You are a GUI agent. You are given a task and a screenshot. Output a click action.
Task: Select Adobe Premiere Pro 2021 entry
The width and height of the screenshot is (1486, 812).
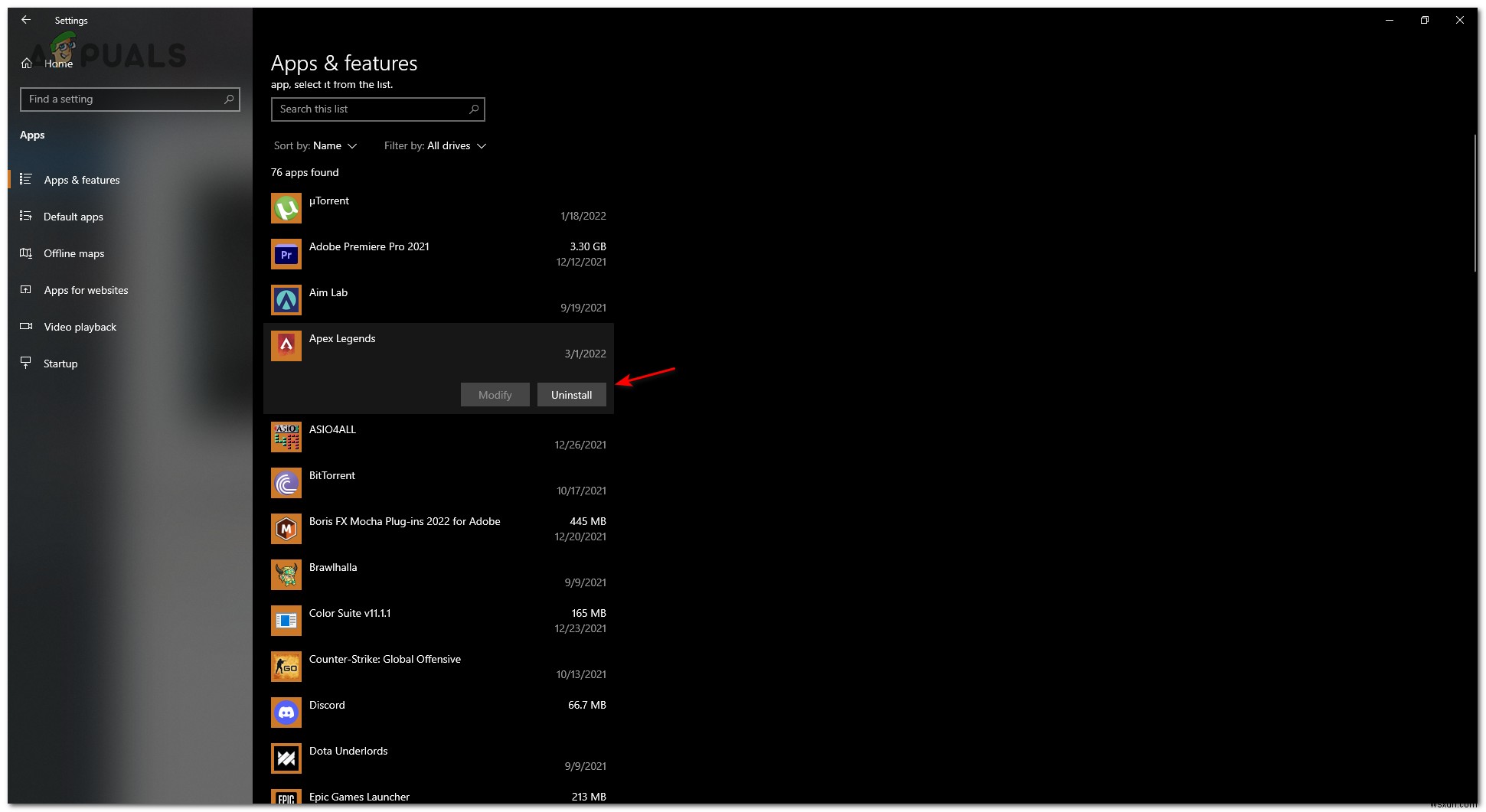[x=439, y=254]
